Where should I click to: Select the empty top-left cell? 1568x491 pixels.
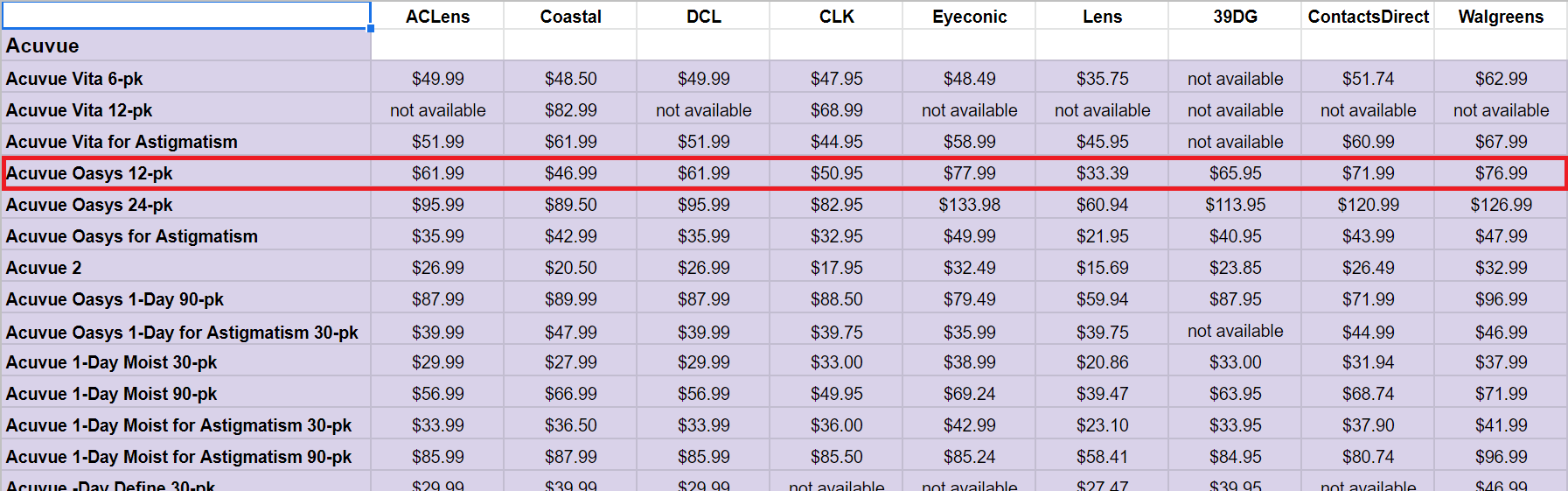click(x=185, y=15)
